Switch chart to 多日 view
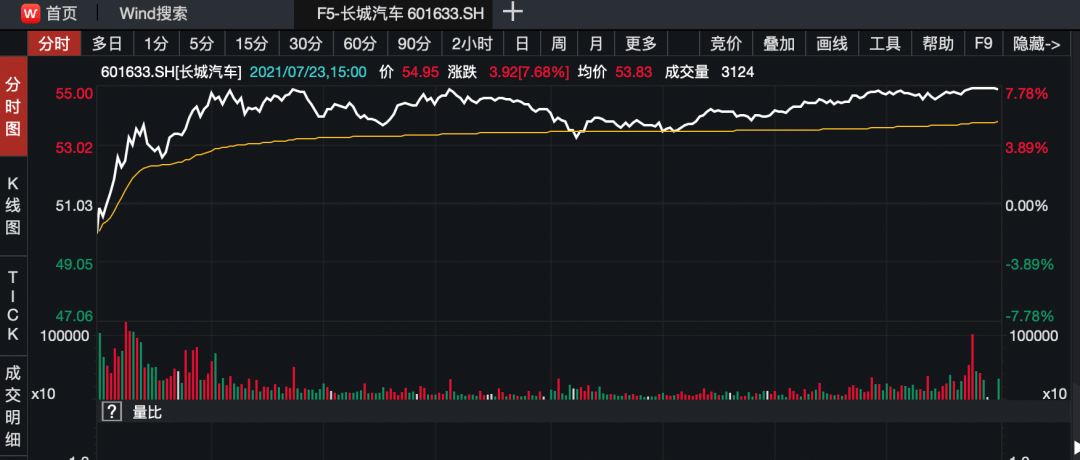 [107, 44]
